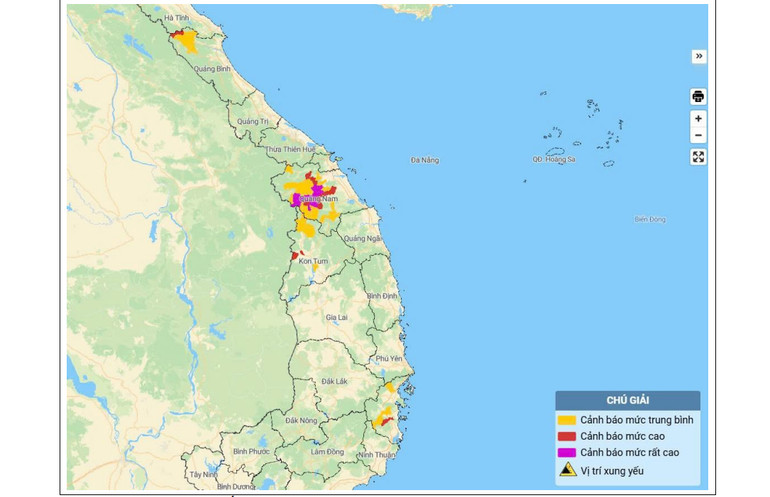Click the print map icon
This screenshot has height=497, width=770.
(698, 97)
